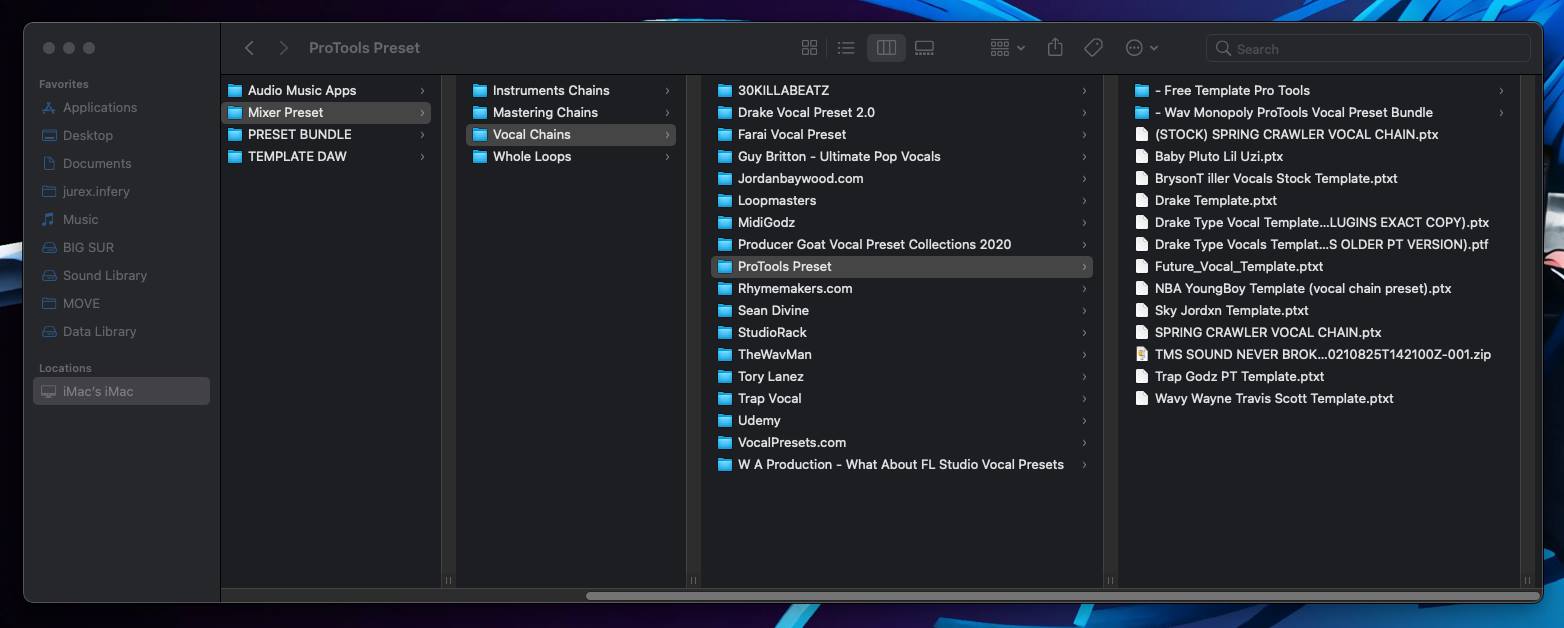Image resolution: width=1564 pixels, height=628 pixels.
Task: Select the VocalPresets.com folder
Action: click(902, 442)
